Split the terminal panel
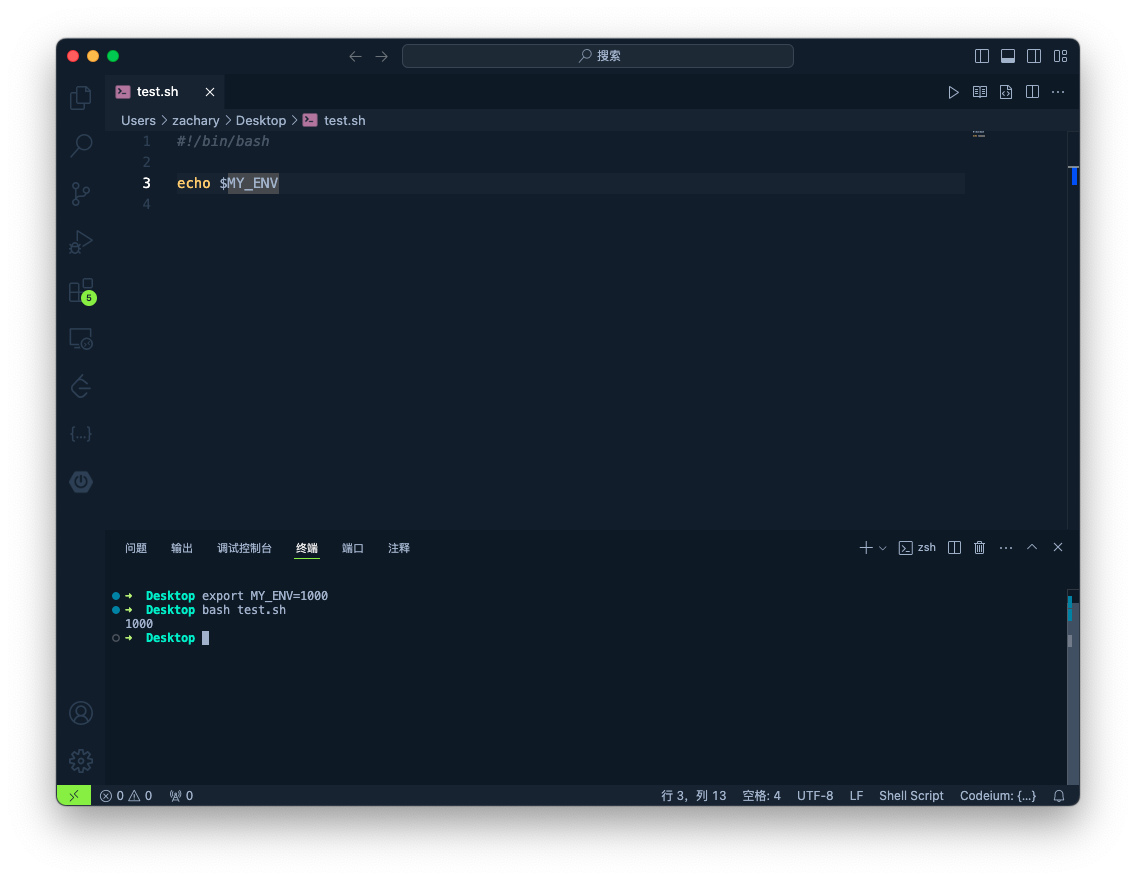Viewport: 1136px width, 880px height. click(954, 548)
